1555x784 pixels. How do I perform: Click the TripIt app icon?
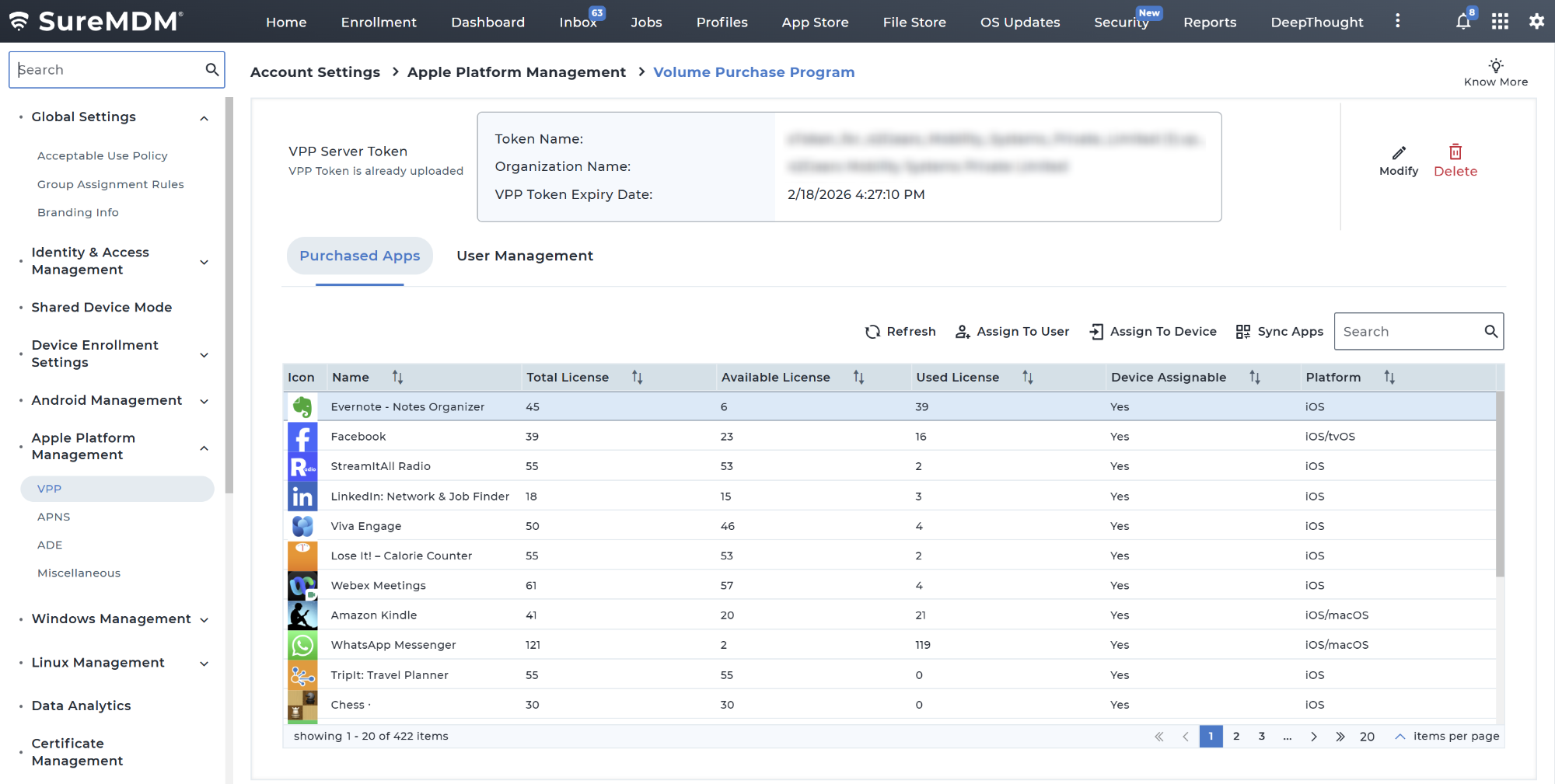pyautogui.click(x=302, y=675)
